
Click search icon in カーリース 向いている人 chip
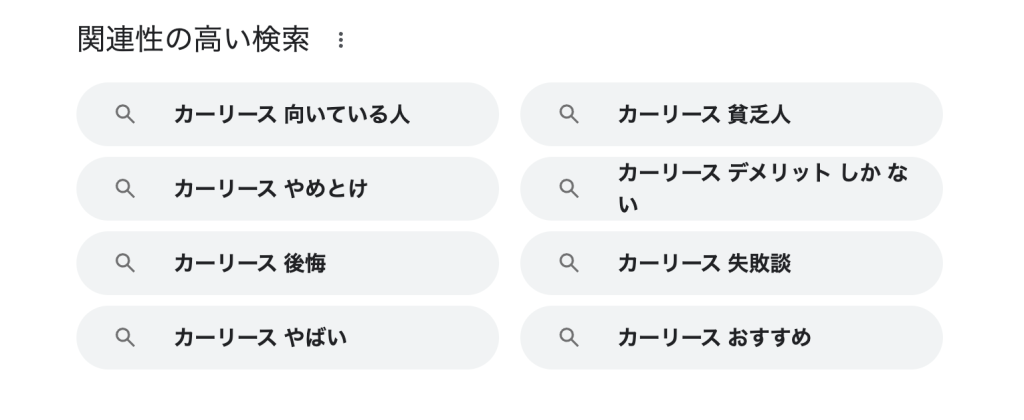125,114
